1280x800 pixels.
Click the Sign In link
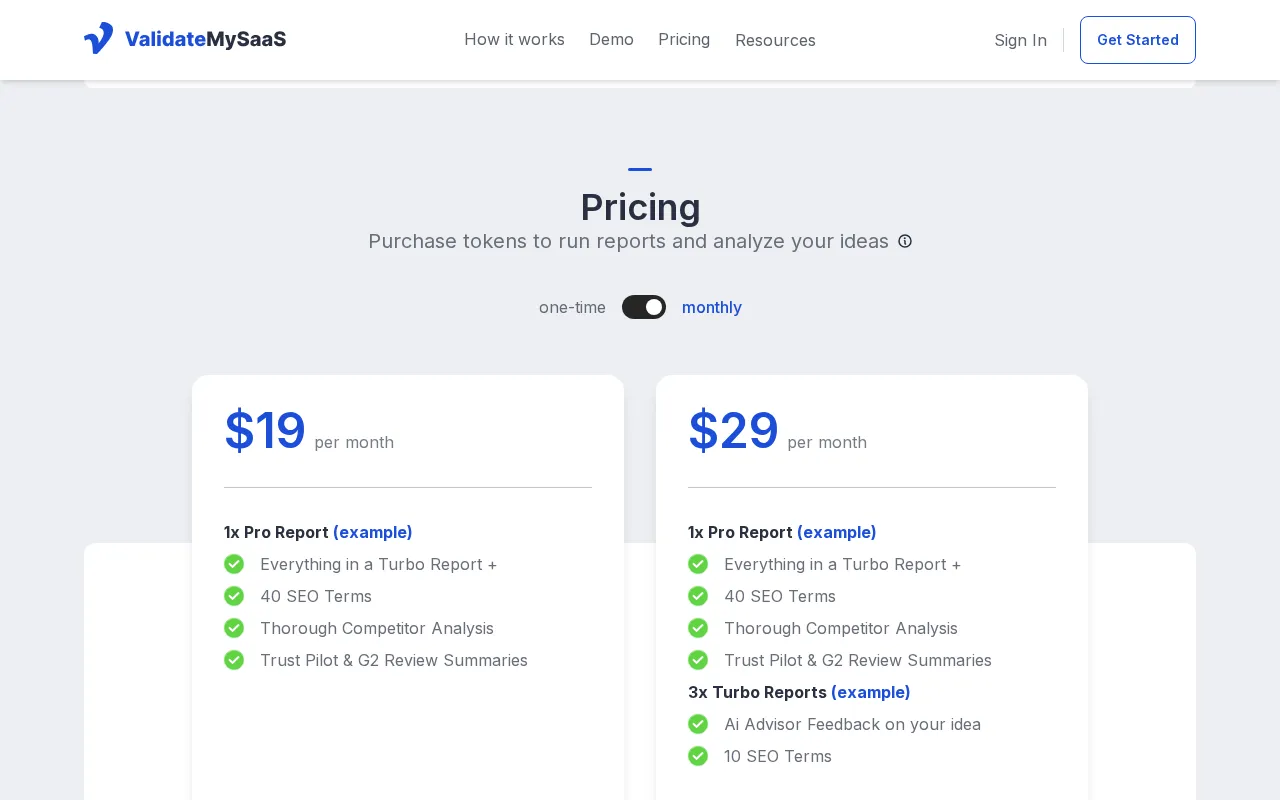pyautogui.click(x=1020, y=40)
